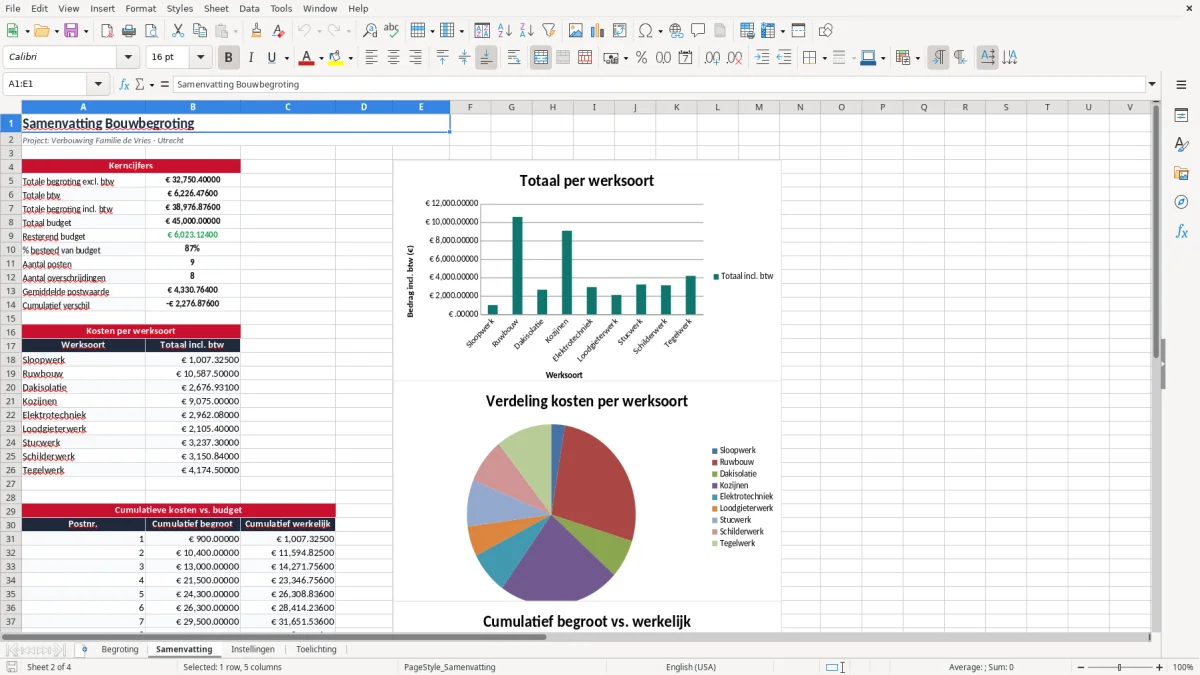Viewport: 1200px width, 675px height.
Task: Expand the formula bar arrow
Action: click(1152, 84)
